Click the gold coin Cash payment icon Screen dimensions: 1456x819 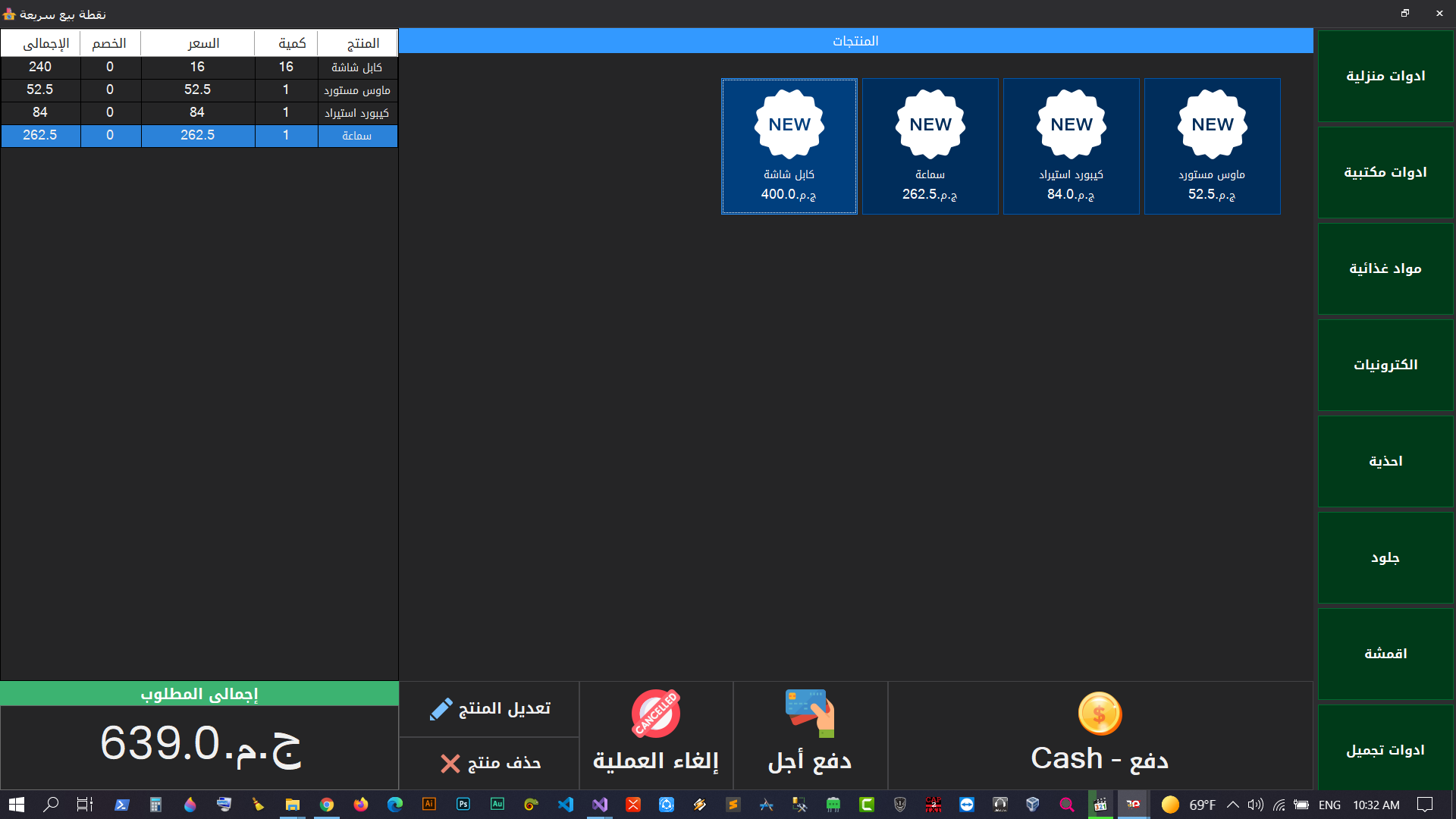pyautogui.click(x=1099, y=714)
